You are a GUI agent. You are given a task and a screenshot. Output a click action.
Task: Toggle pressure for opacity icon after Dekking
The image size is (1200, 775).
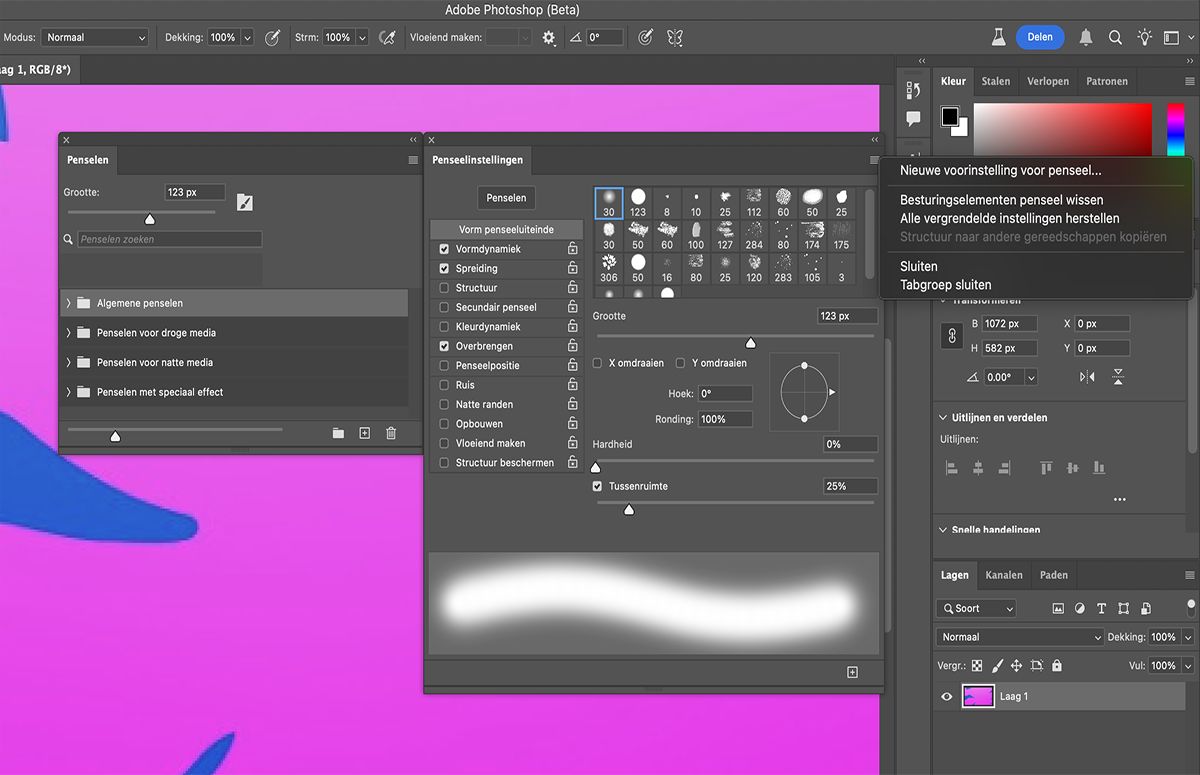pyautogui.click(x=272, y=37)
